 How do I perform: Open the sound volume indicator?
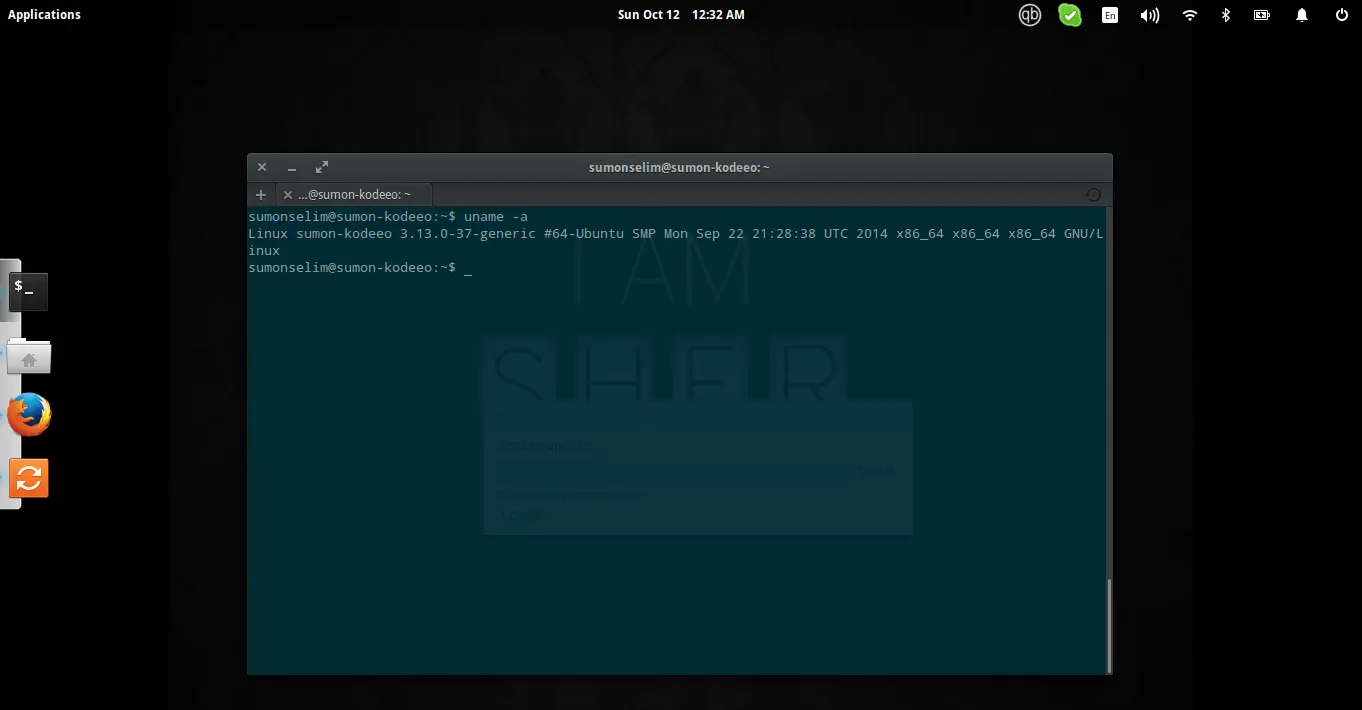[x=1150, y=15]
